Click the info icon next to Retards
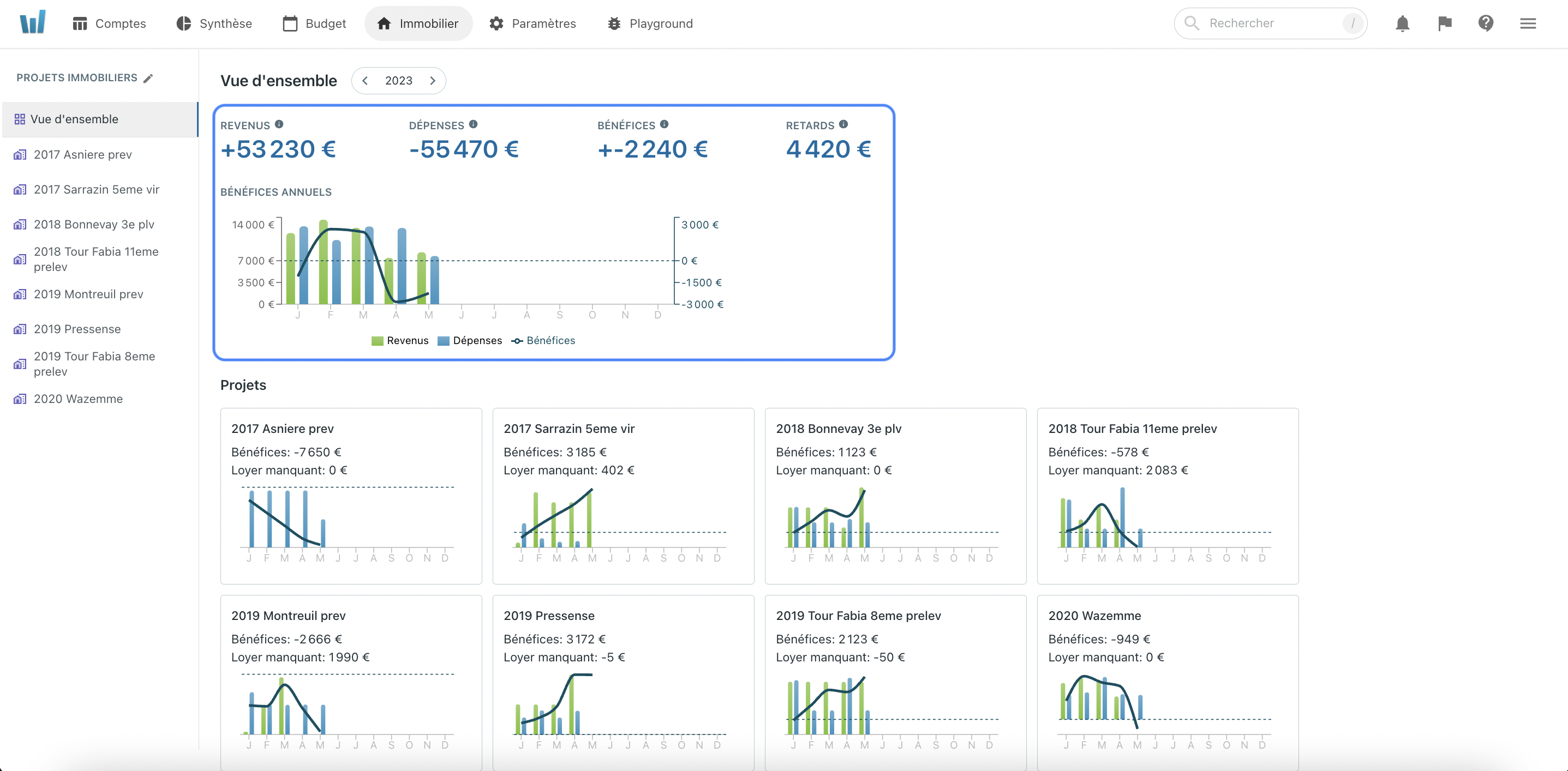Image resolution: width=1568 pixels, height=771 pixels. point(843,124)
